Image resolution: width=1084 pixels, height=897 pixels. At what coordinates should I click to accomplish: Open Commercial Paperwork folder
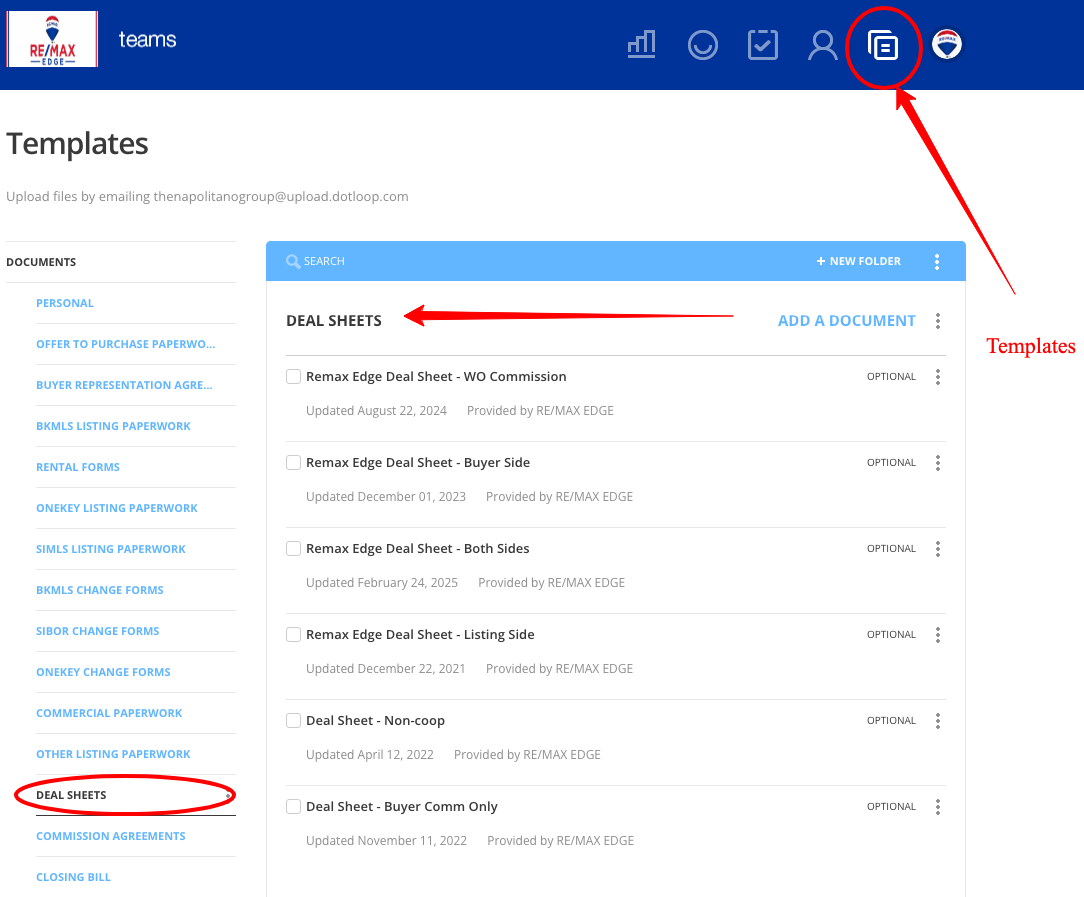tap(109, 713)
